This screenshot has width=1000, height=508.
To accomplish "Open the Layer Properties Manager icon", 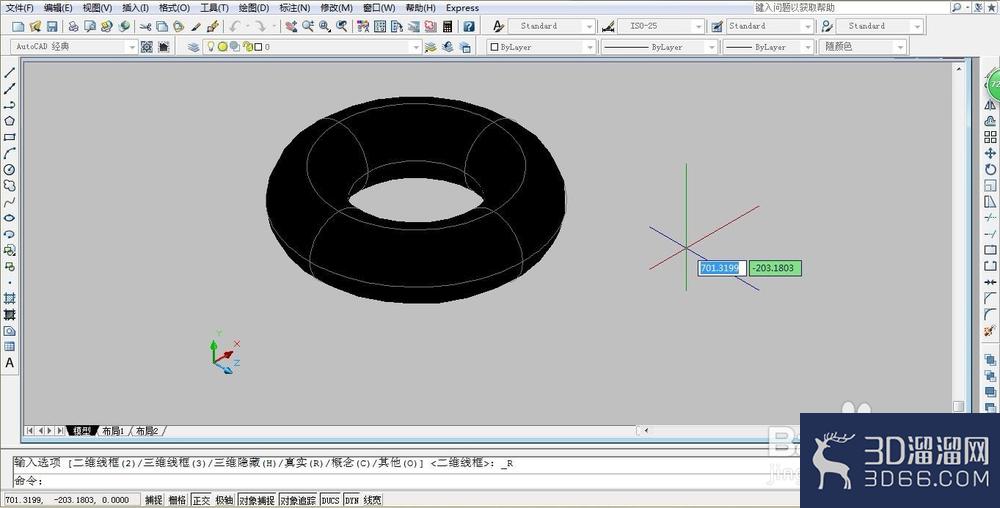I will coord(193,47).
